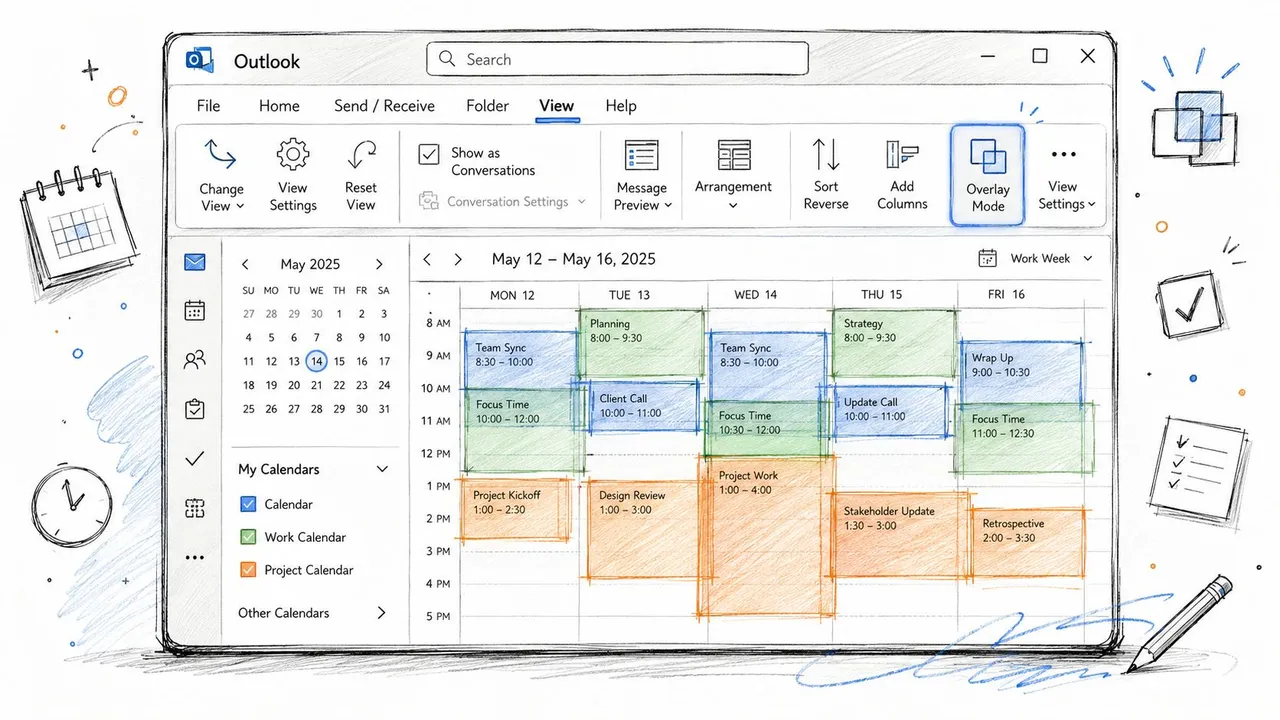This screenshot has height=720, width=1280.
Task: Open Project Work event on Wednesday
Action: (769, 536)
